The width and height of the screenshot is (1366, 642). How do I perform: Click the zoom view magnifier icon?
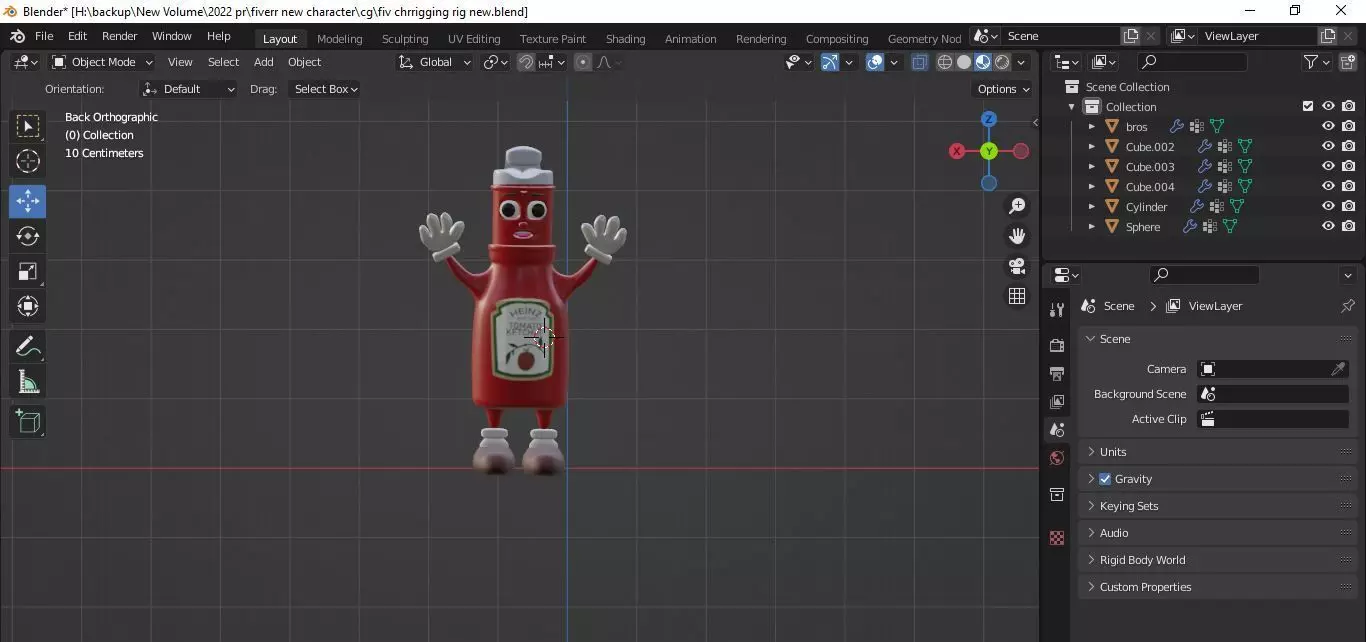click(1017, 206)
